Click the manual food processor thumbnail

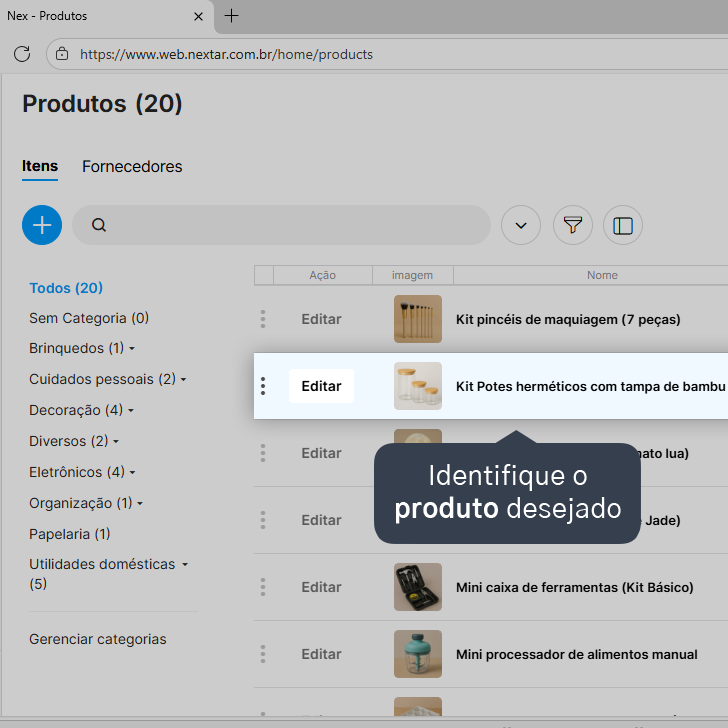point(418,654)
